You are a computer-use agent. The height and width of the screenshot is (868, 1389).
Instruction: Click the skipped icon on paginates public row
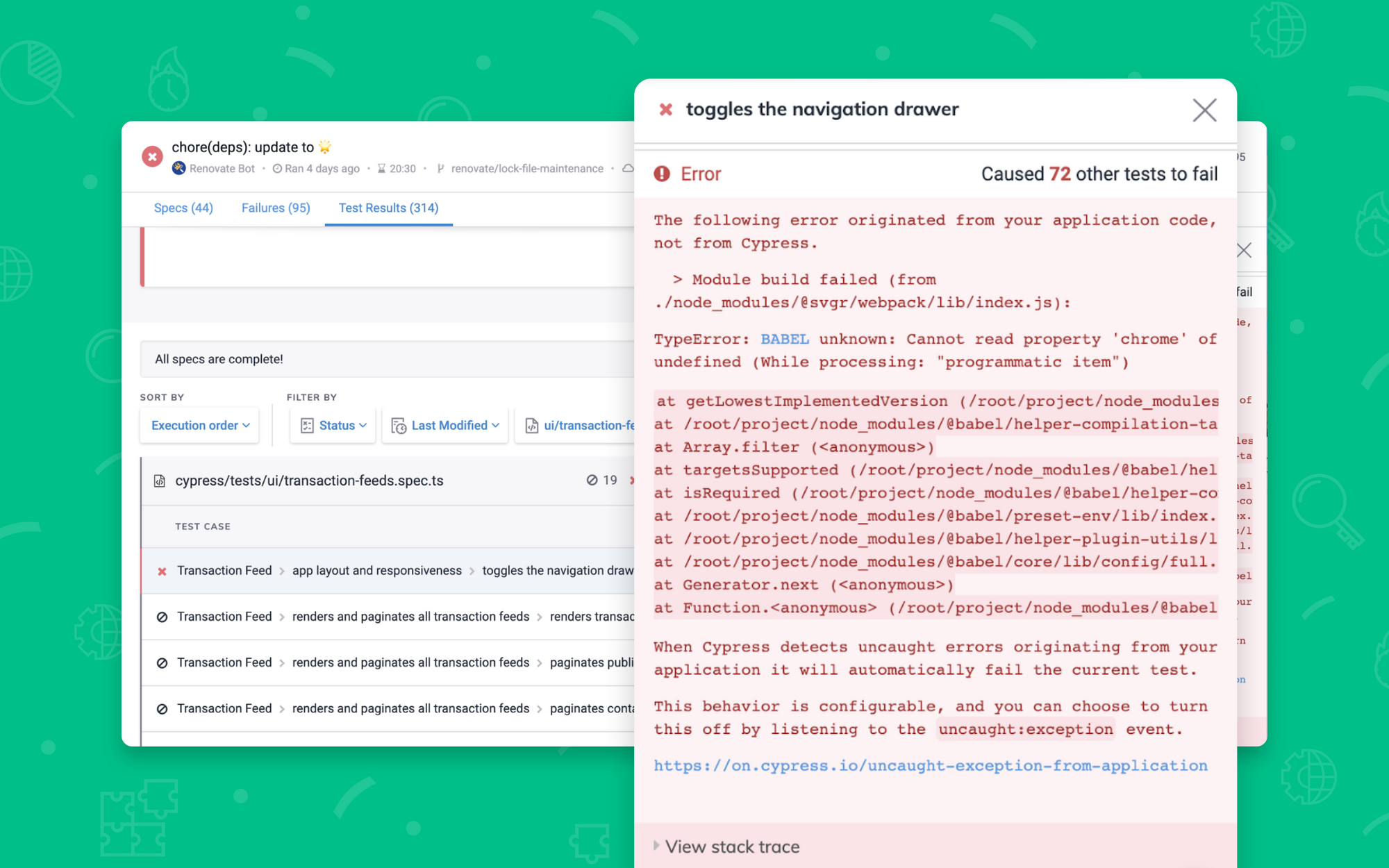pos(162,663)
